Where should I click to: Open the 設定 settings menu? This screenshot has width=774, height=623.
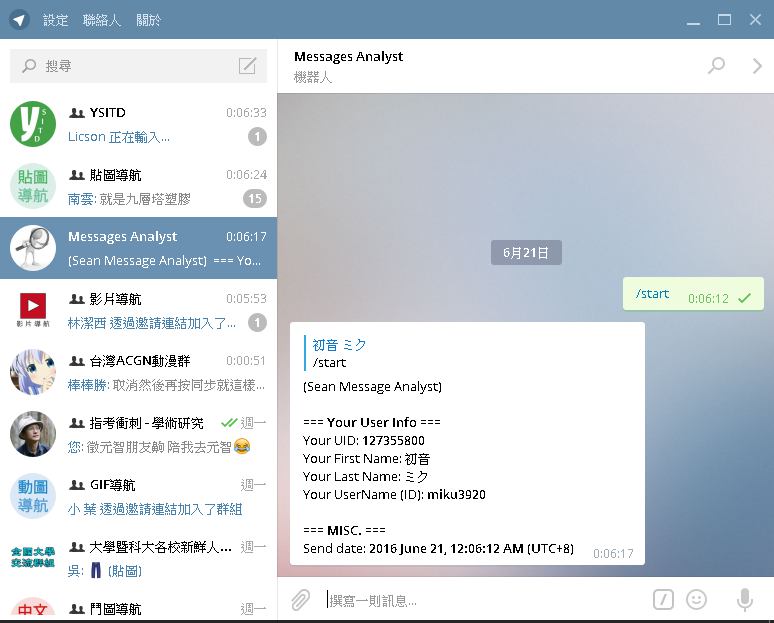(x=55, y=20)
